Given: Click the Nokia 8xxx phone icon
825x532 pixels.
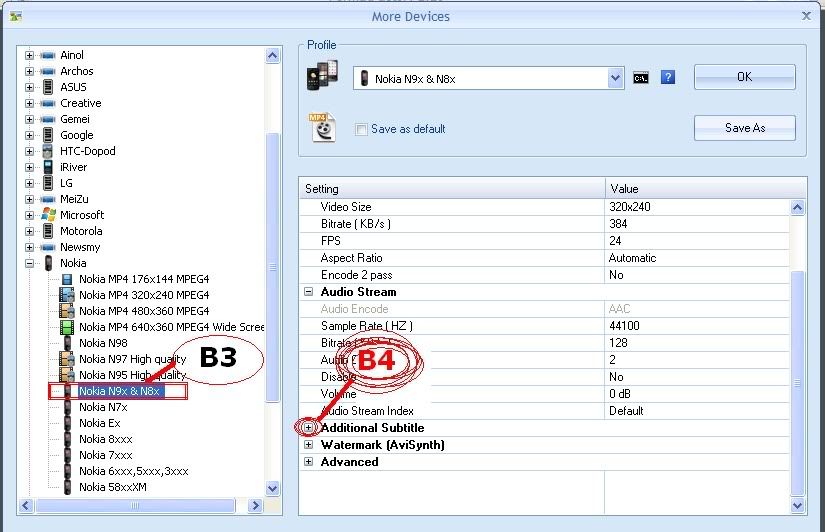Looking at the screenshot, I should [x=67, y=439].
